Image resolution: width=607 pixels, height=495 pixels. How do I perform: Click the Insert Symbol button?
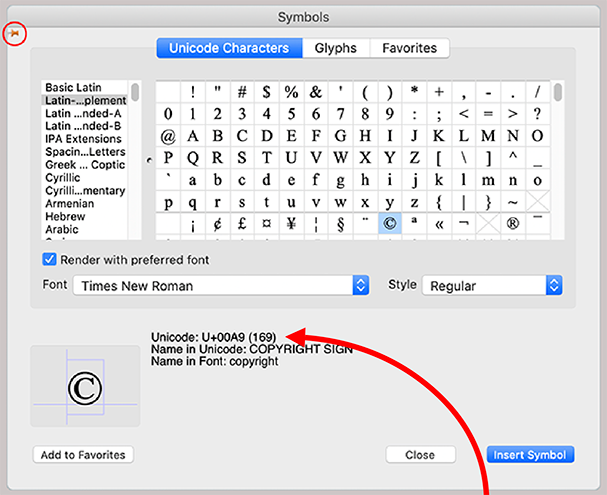coord(532,455)
